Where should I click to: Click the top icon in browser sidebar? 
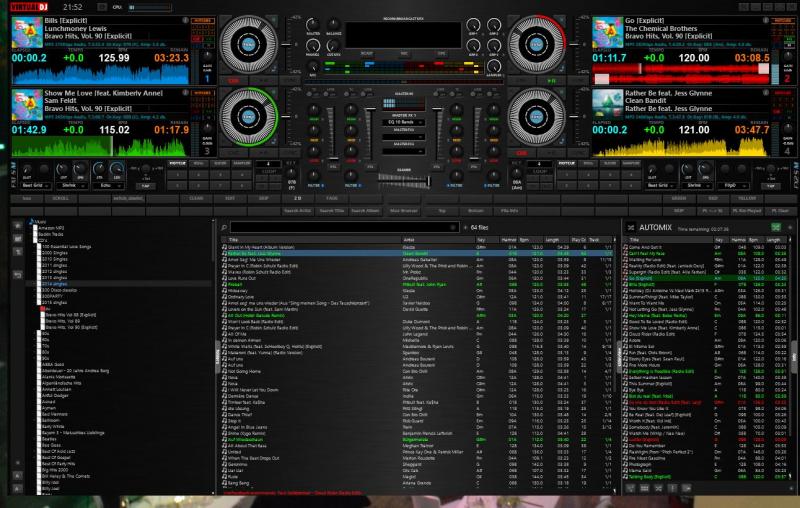(x=17, y=225)
